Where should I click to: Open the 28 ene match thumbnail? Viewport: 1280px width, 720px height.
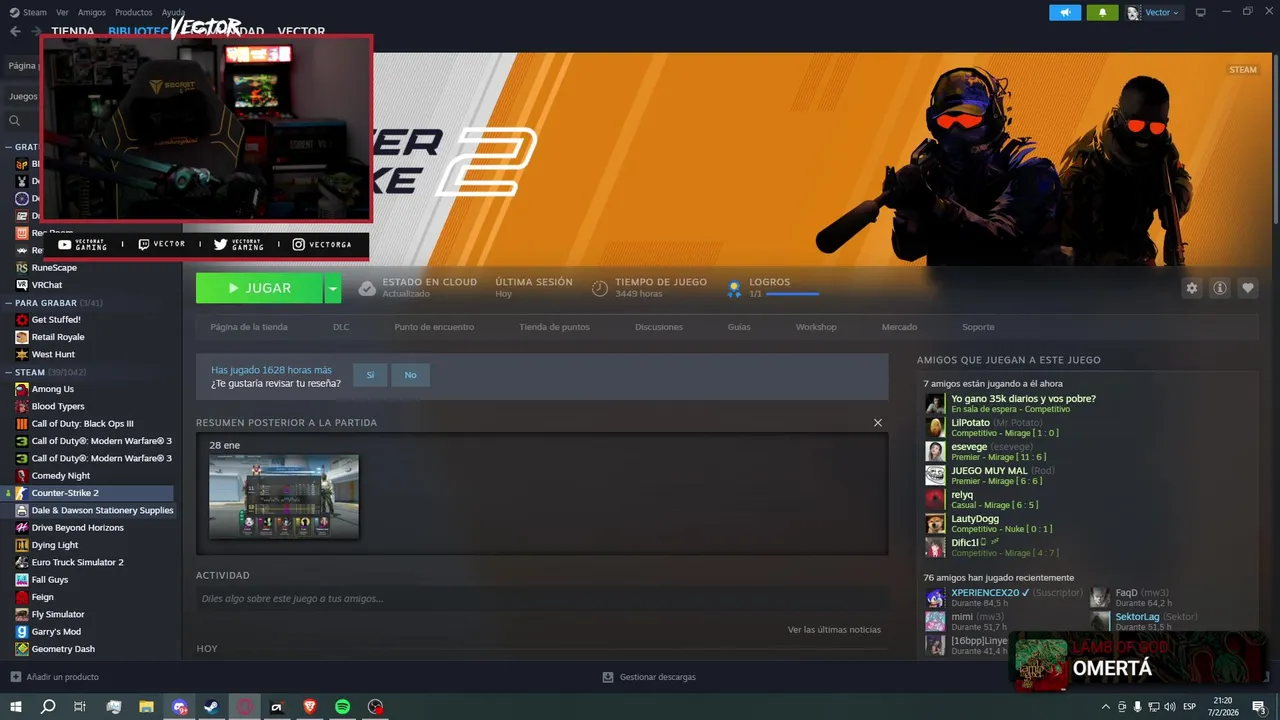coord(284,497)
